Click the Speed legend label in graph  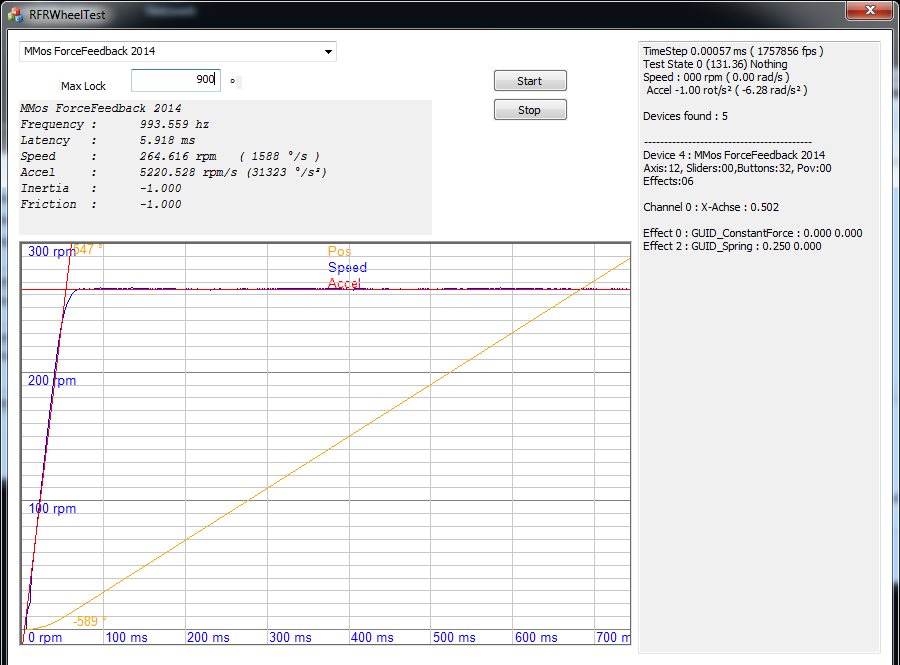347,267
